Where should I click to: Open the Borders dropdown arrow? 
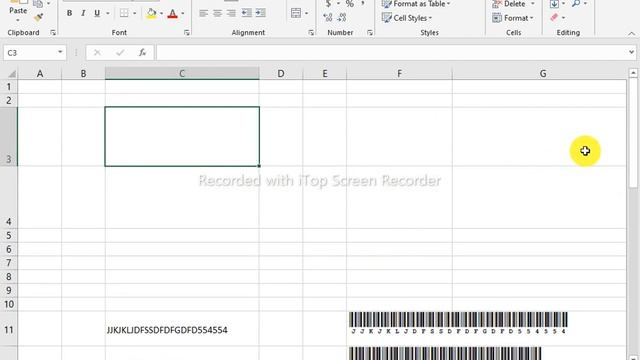(134, 13)
